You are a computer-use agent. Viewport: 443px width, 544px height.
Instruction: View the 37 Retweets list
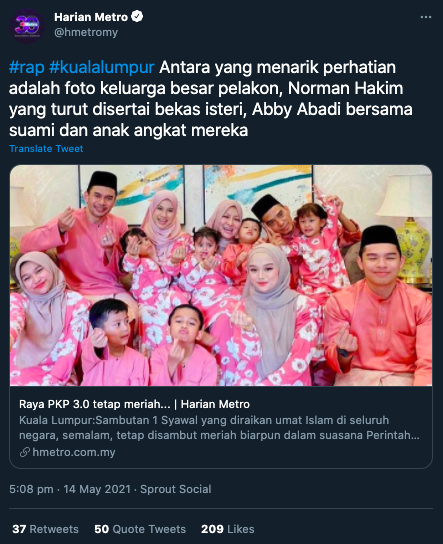coord(45,529)
